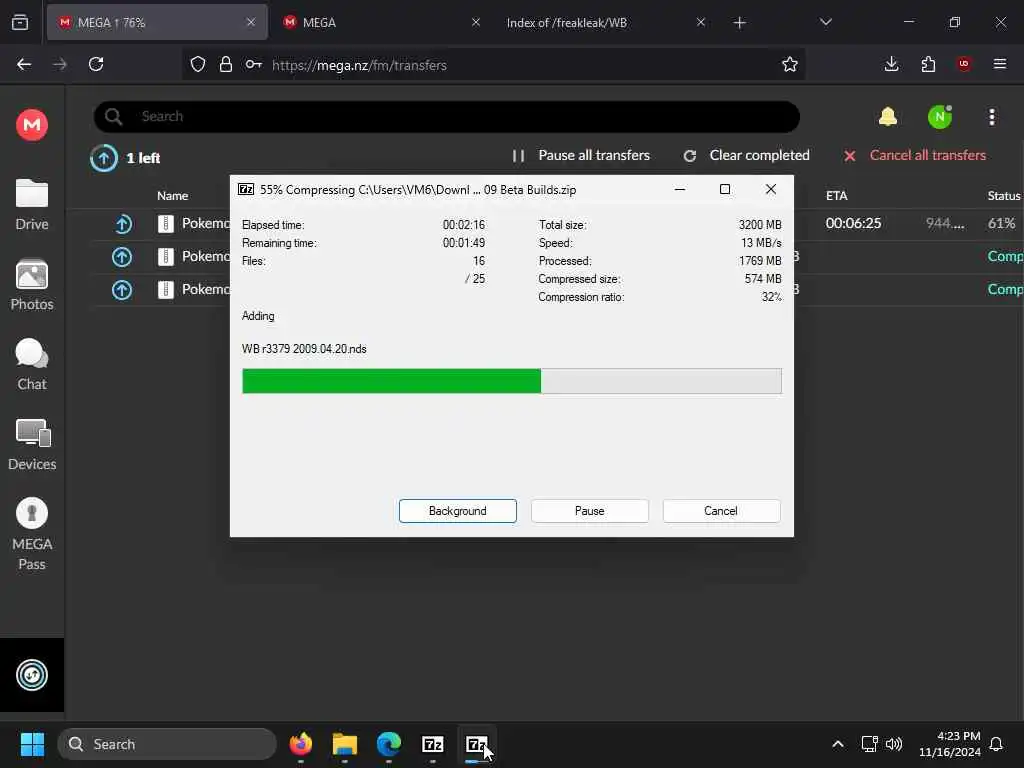Click Pause all transfers
The height and width of the screenshot is (768, 1024).
coord(581,155)
